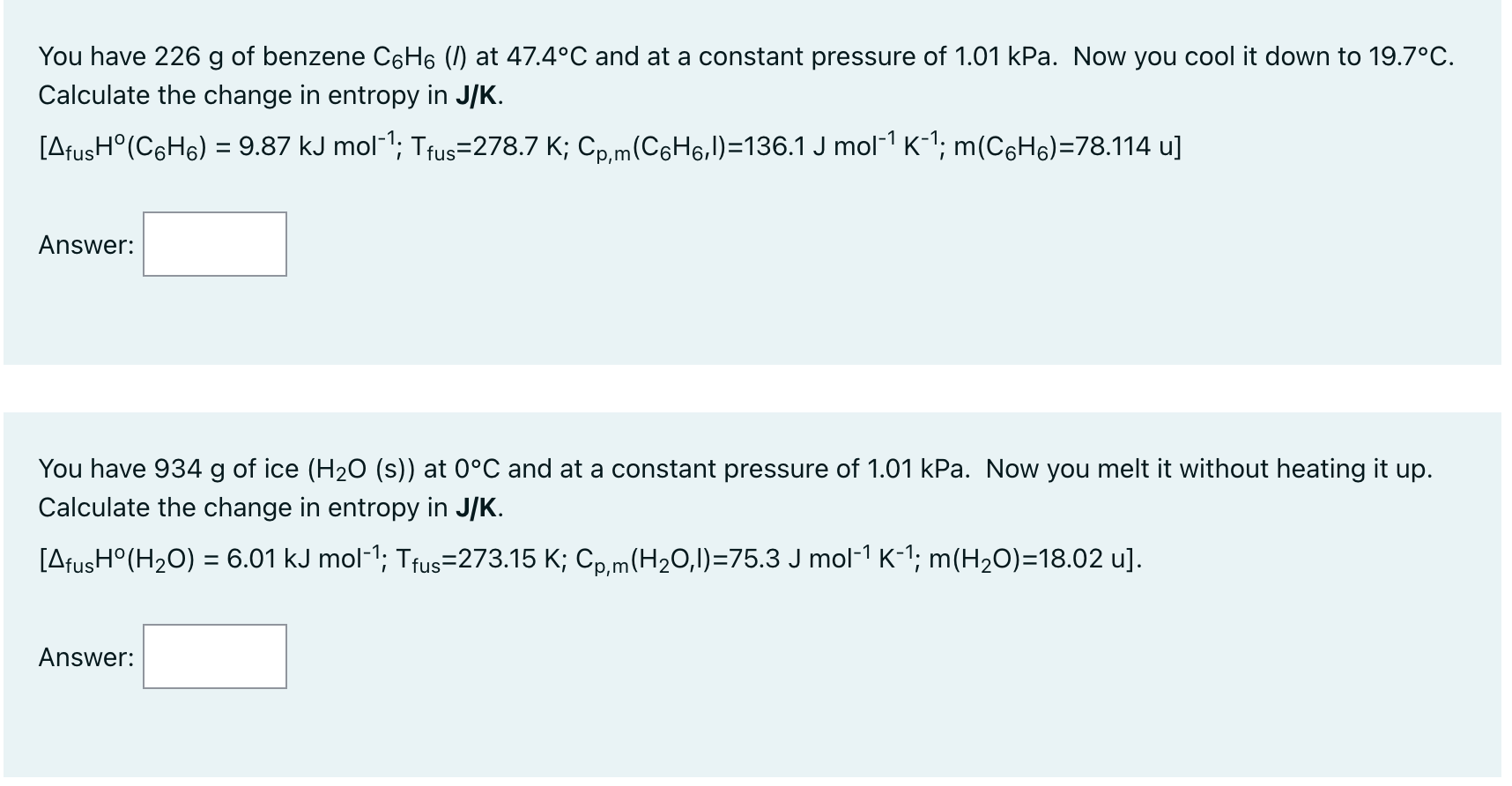Click the ice question's answer input box

tap(215, 656)
